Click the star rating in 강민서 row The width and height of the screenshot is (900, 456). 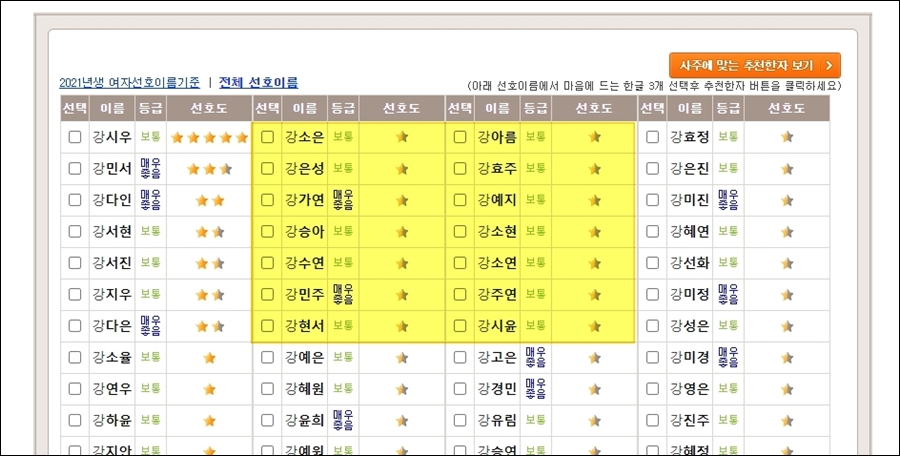210,169
